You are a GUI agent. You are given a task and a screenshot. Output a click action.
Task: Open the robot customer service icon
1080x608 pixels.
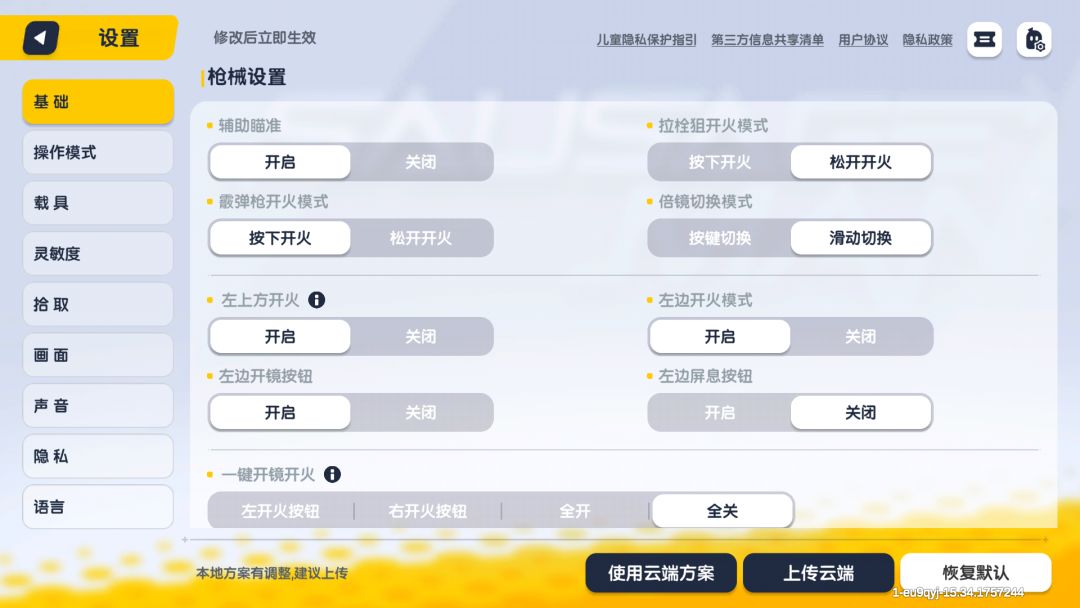pos(1034,39)
